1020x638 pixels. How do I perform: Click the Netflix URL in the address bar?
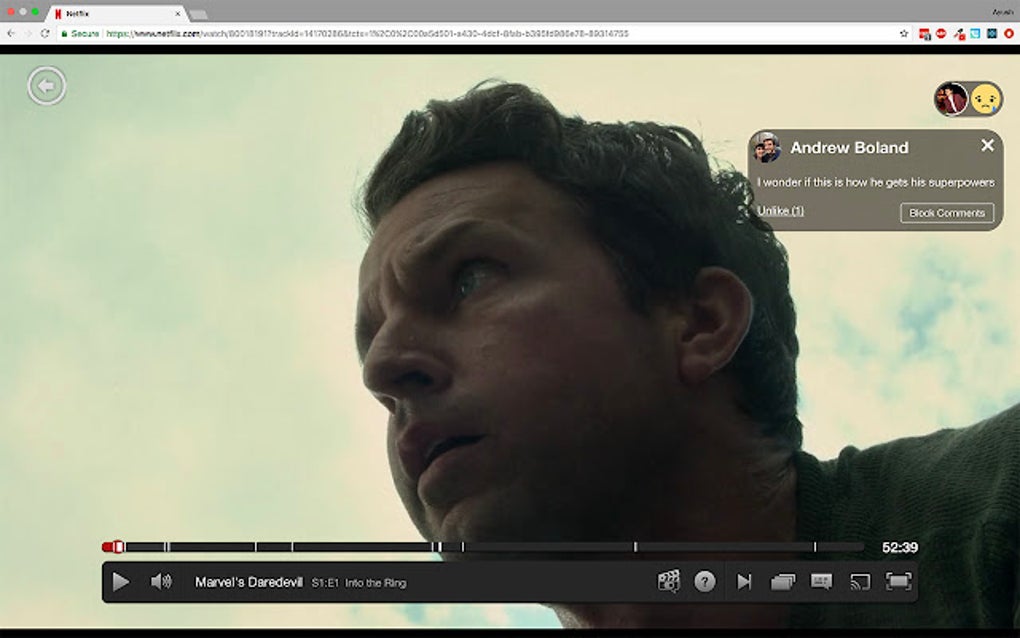[367, 33]
